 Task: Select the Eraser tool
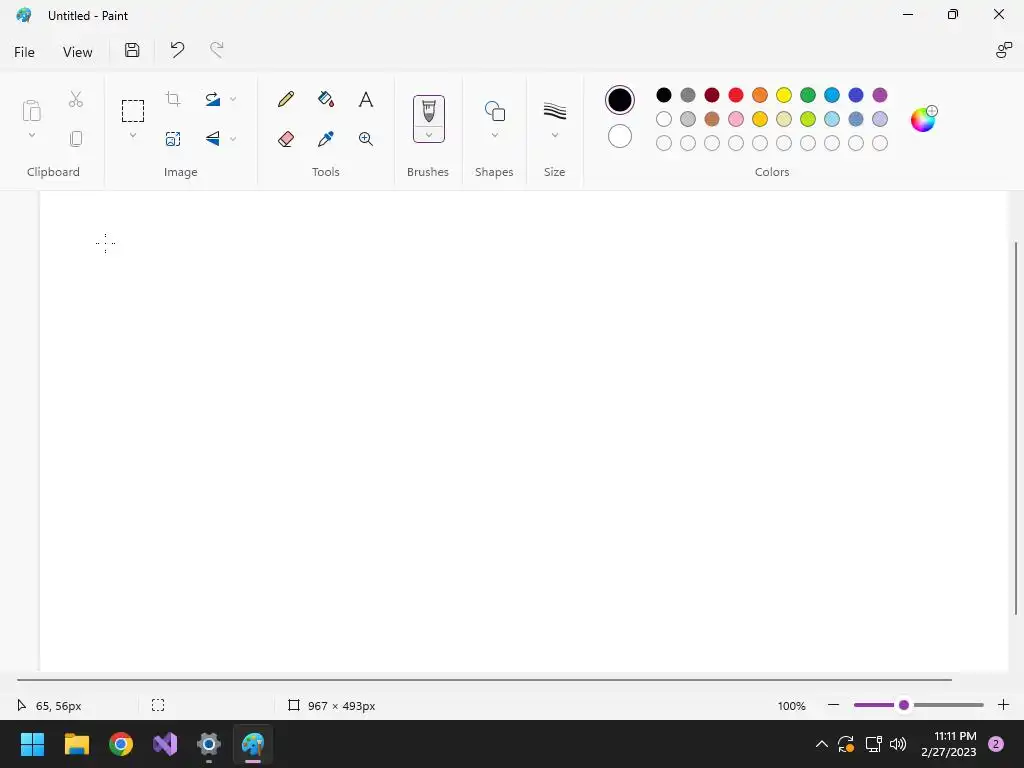pyautogui.click(x=285, y=139)
